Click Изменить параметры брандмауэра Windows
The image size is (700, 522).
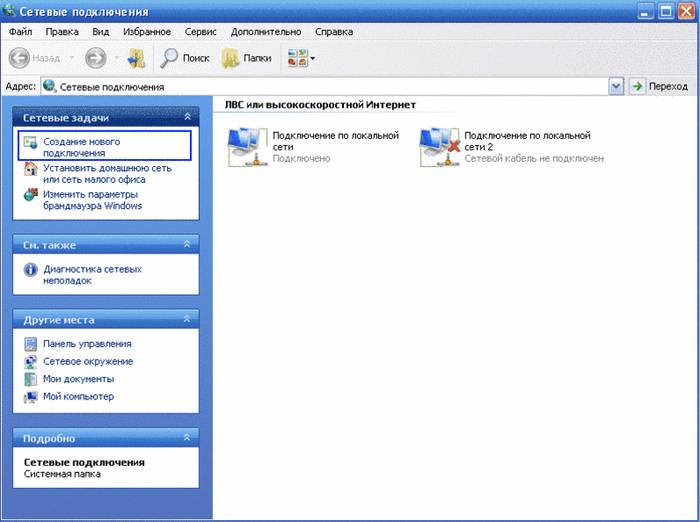91,199
